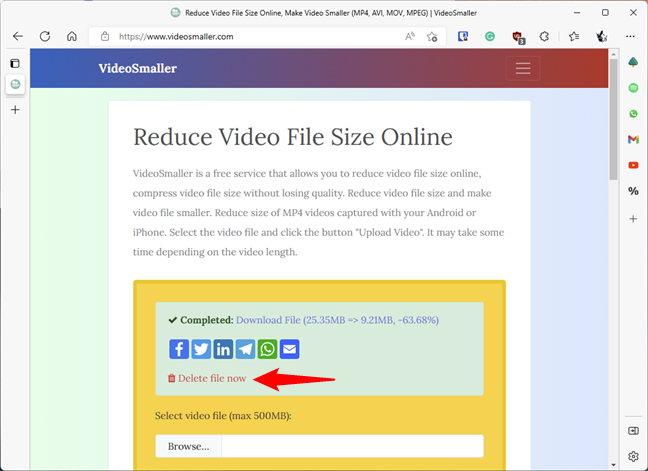Expand the VideoSmaller hamburger menu
The height and width of the screenshot is (471, 648).
(523, 68)
